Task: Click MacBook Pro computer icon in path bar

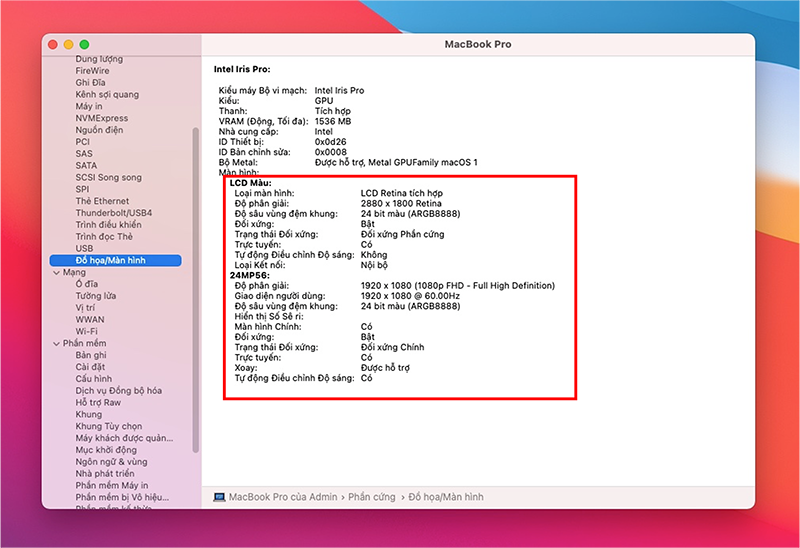Action: coord(219,497)
